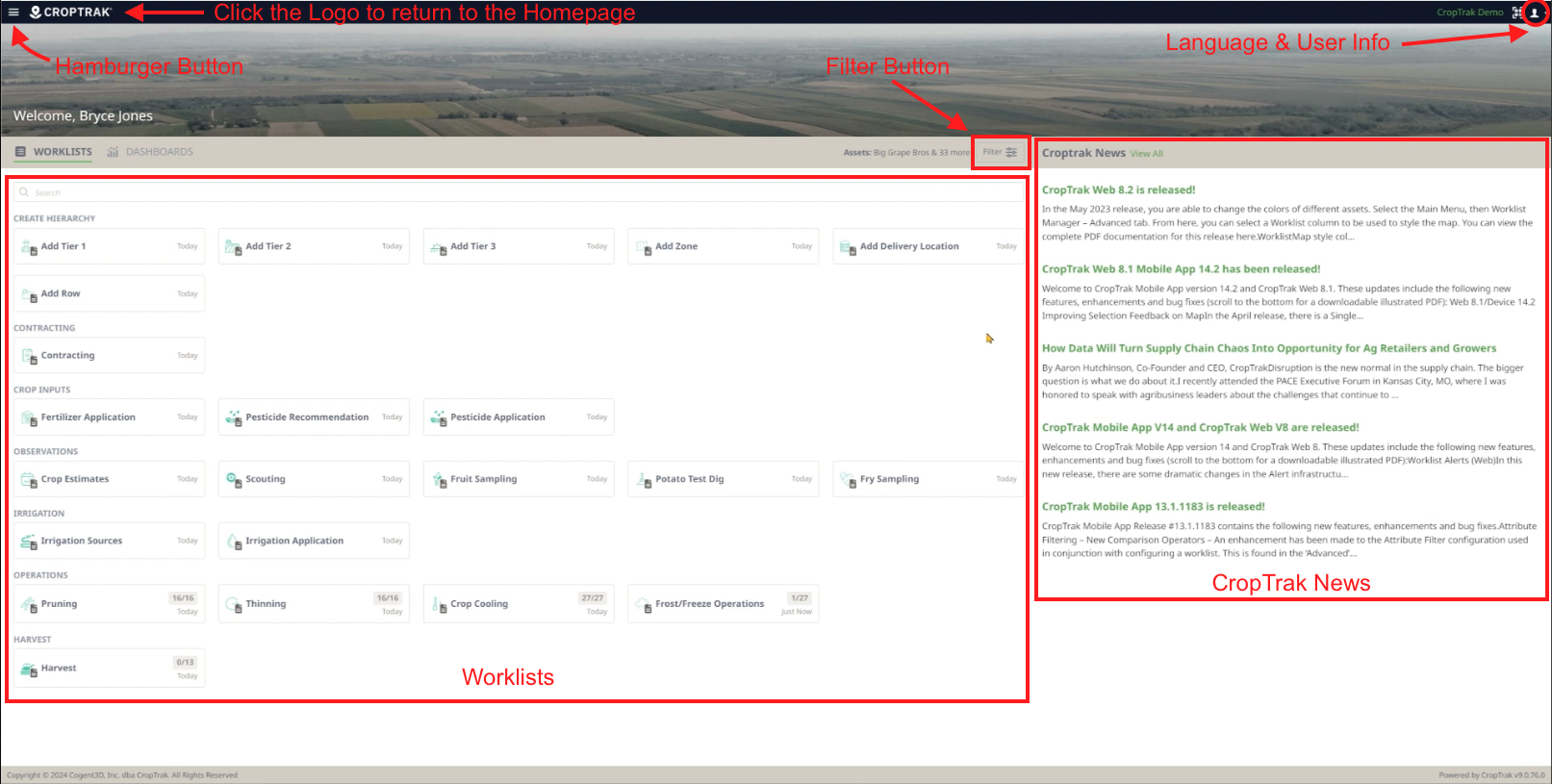Open the Harvest worklist icon
The width and height of the screenshot is (1552, 784).
(30, 669)
